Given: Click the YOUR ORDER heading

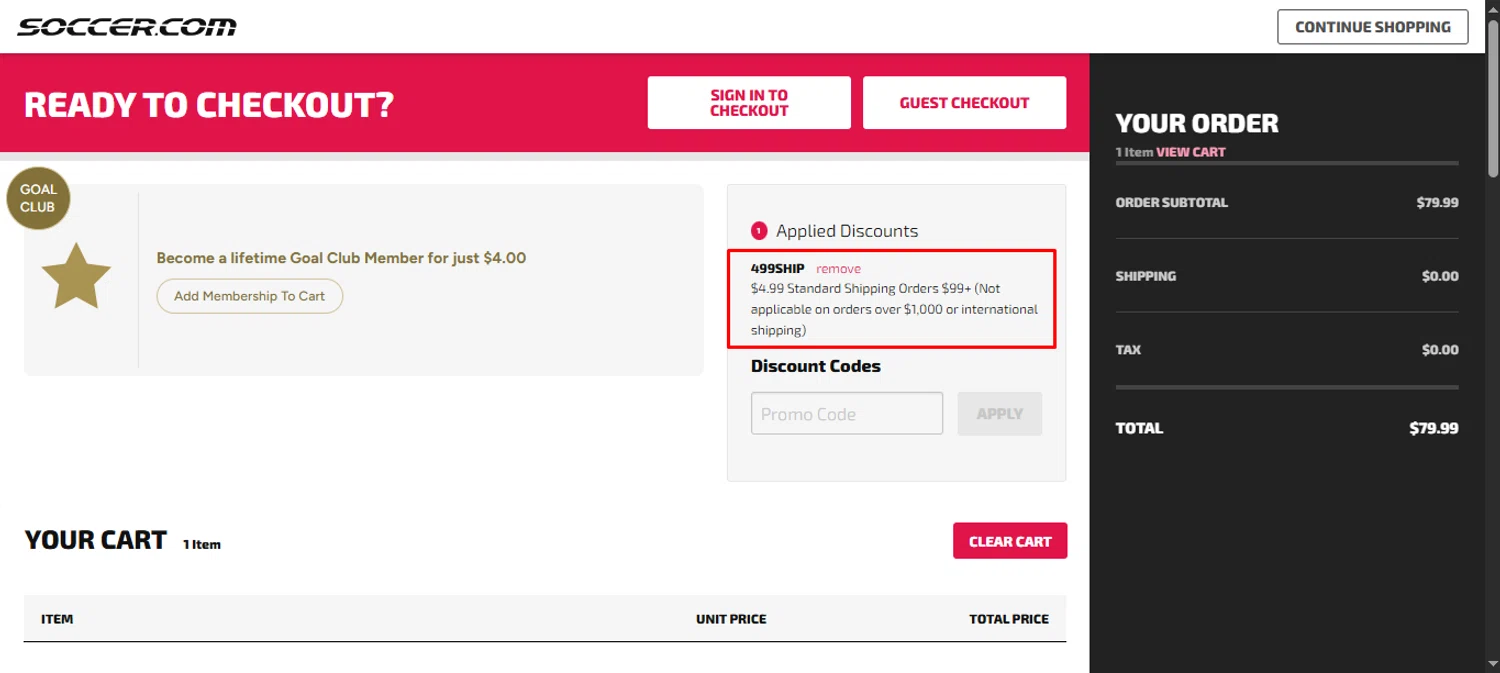Looking at the screenshot, I should coord(1197,124).
